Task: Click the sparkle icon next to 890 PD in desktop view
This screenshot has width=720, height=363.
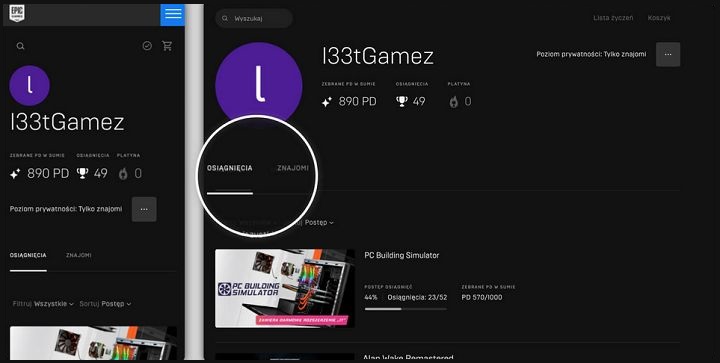Action: coord(326,102)
